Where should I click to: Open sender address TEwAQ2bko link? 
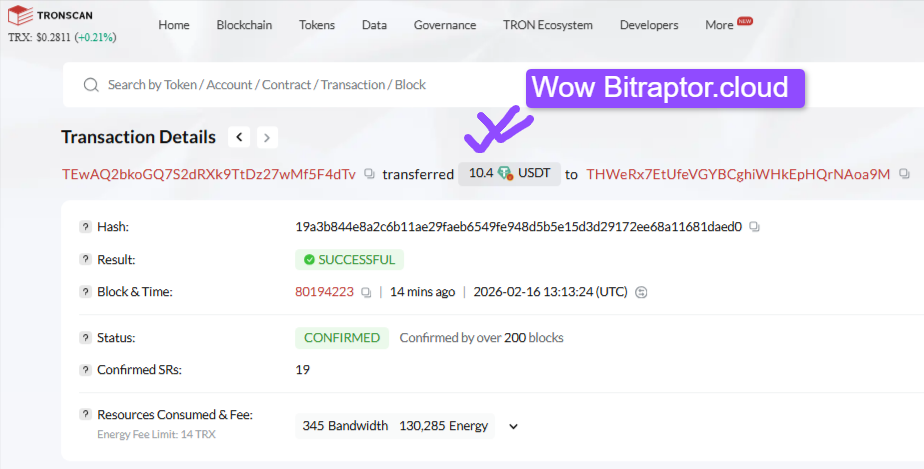point(208,174)
